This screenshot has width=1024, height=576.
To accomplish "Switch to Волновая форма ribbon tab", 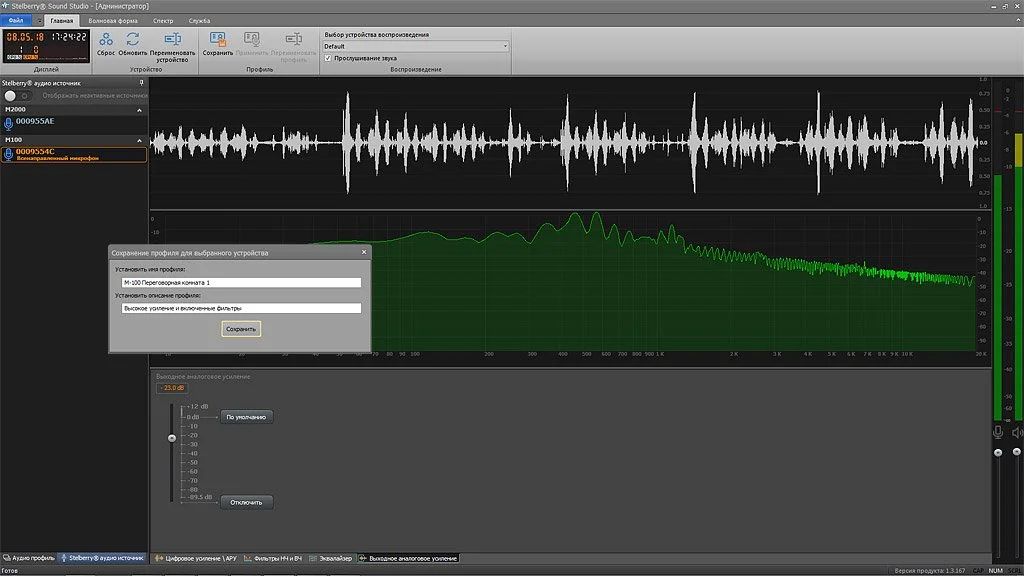I will 113,21.
